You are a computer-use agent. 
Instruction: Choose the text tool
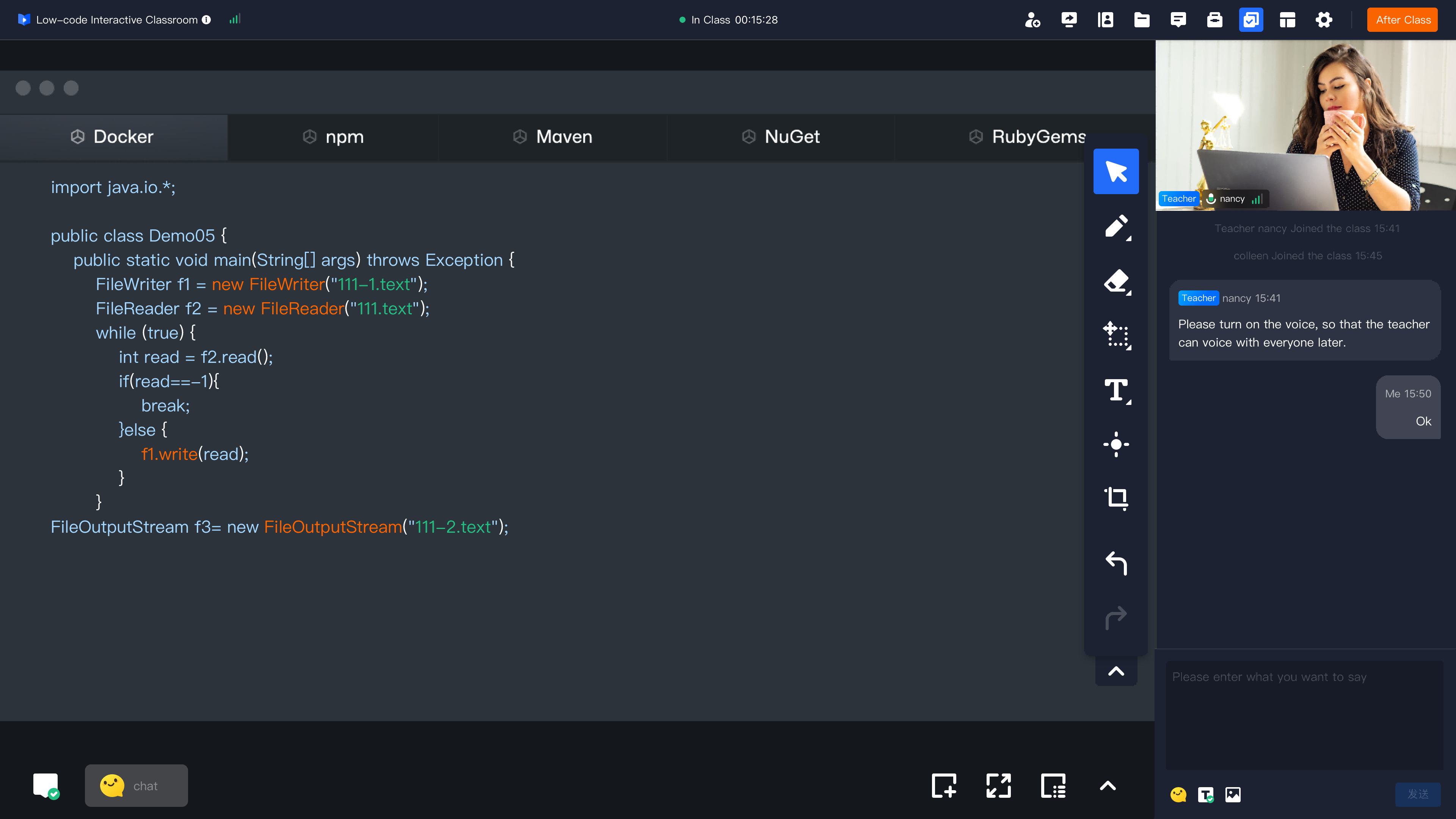[x=1116, y=390]
